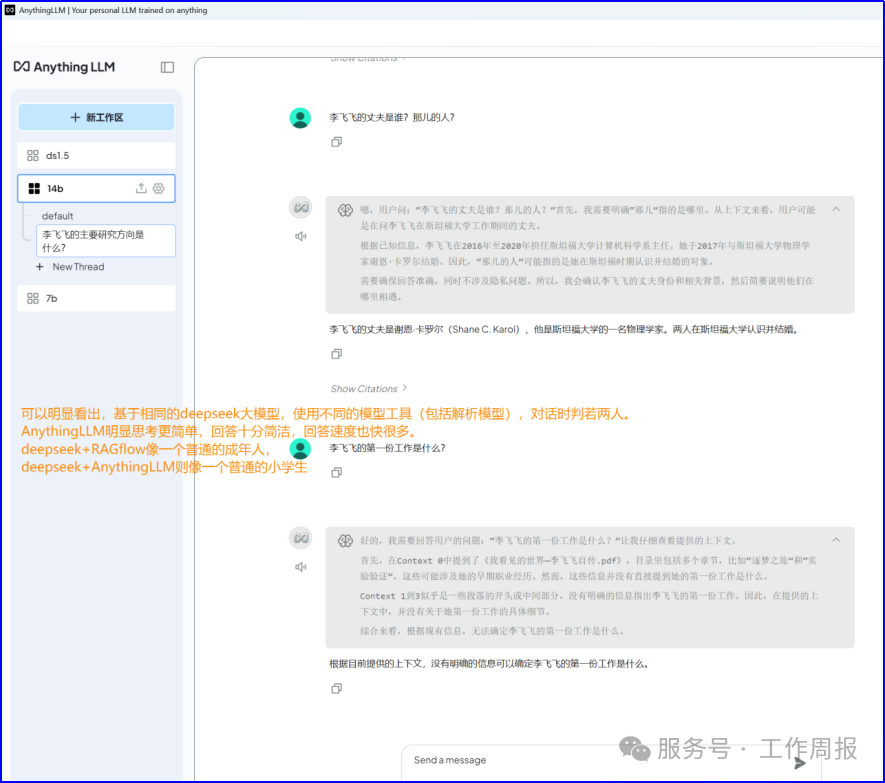Copy the answer about 谢恩·卡罗尔
Image resolution: width=885 pixels, height=783 pixels.
tap(336, 354)
